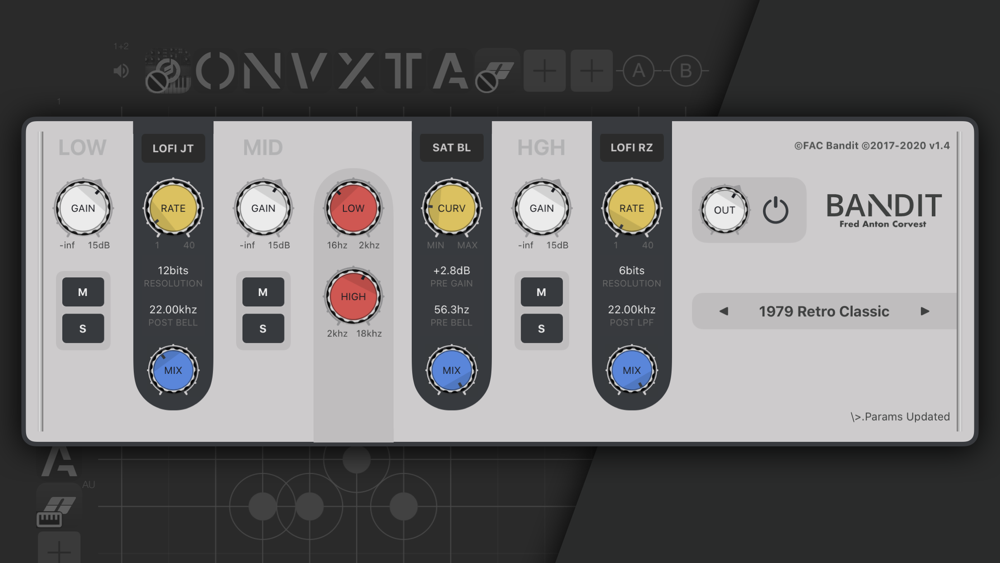The width and height of the screenshot is (1000, 563).
Task: Click the LOFI RZ blue MIX knob
Action: pyautogui.click(x=631, y=370)
